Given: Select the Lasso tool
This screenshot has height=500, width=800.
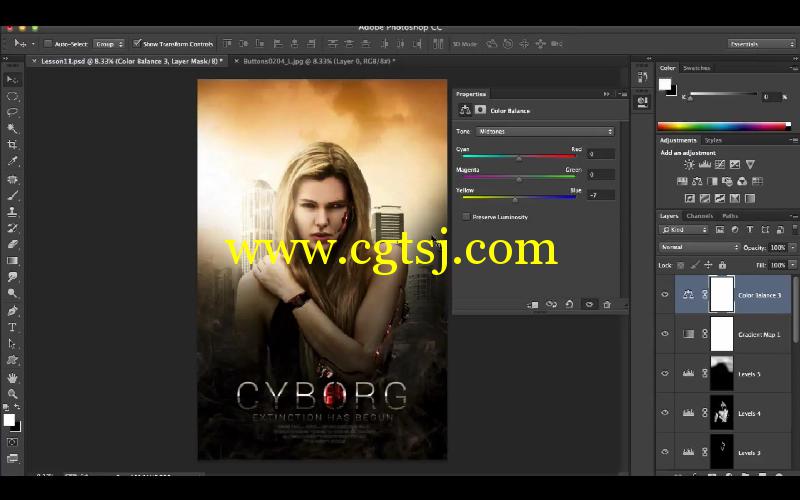Looking at the screenshot, I should [12, 113].
